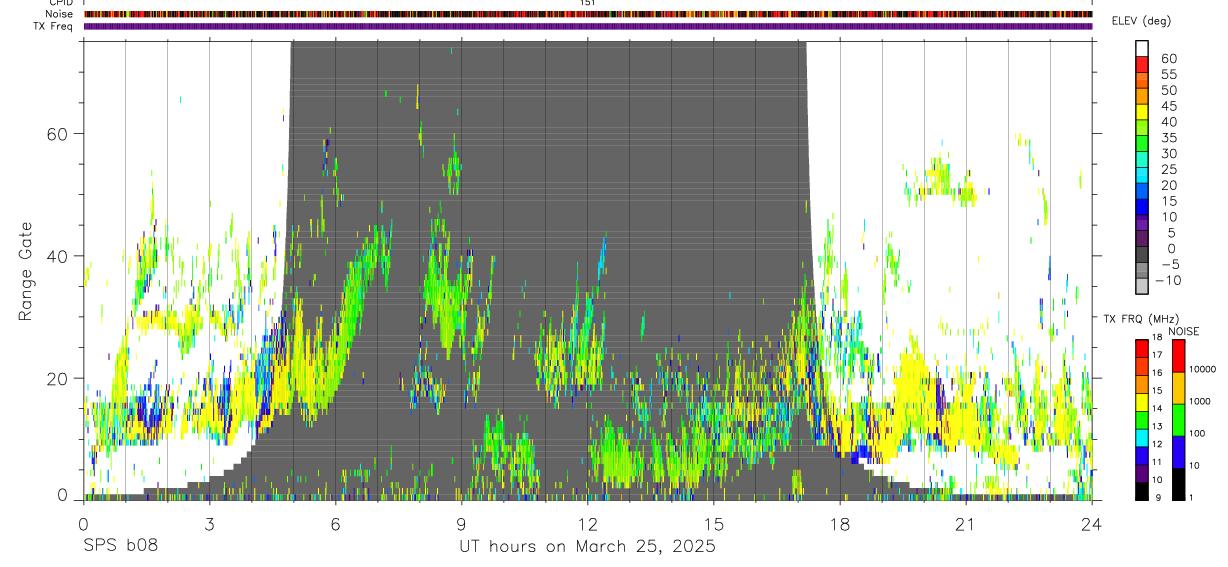
Task: Select the green 100 noise legend block
Action: [1176, 419]
